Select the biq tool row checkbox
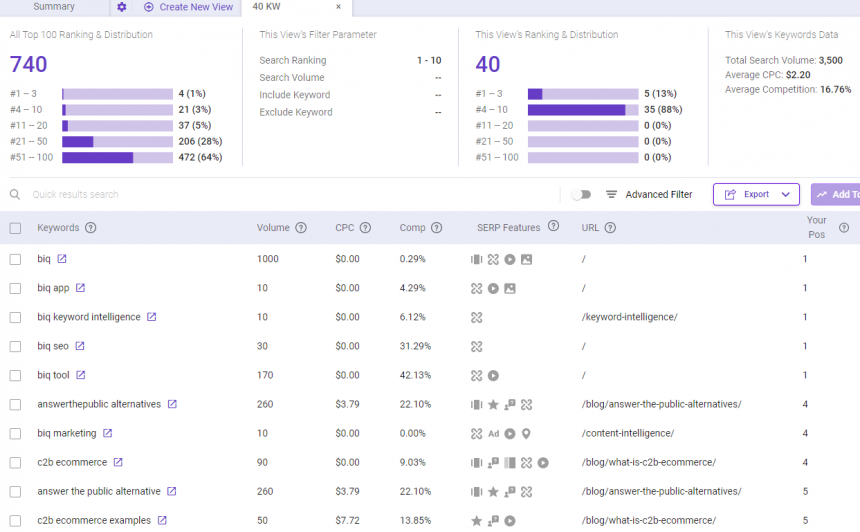The height and width of the screenshot is (532, 860). tap(15, 376)
